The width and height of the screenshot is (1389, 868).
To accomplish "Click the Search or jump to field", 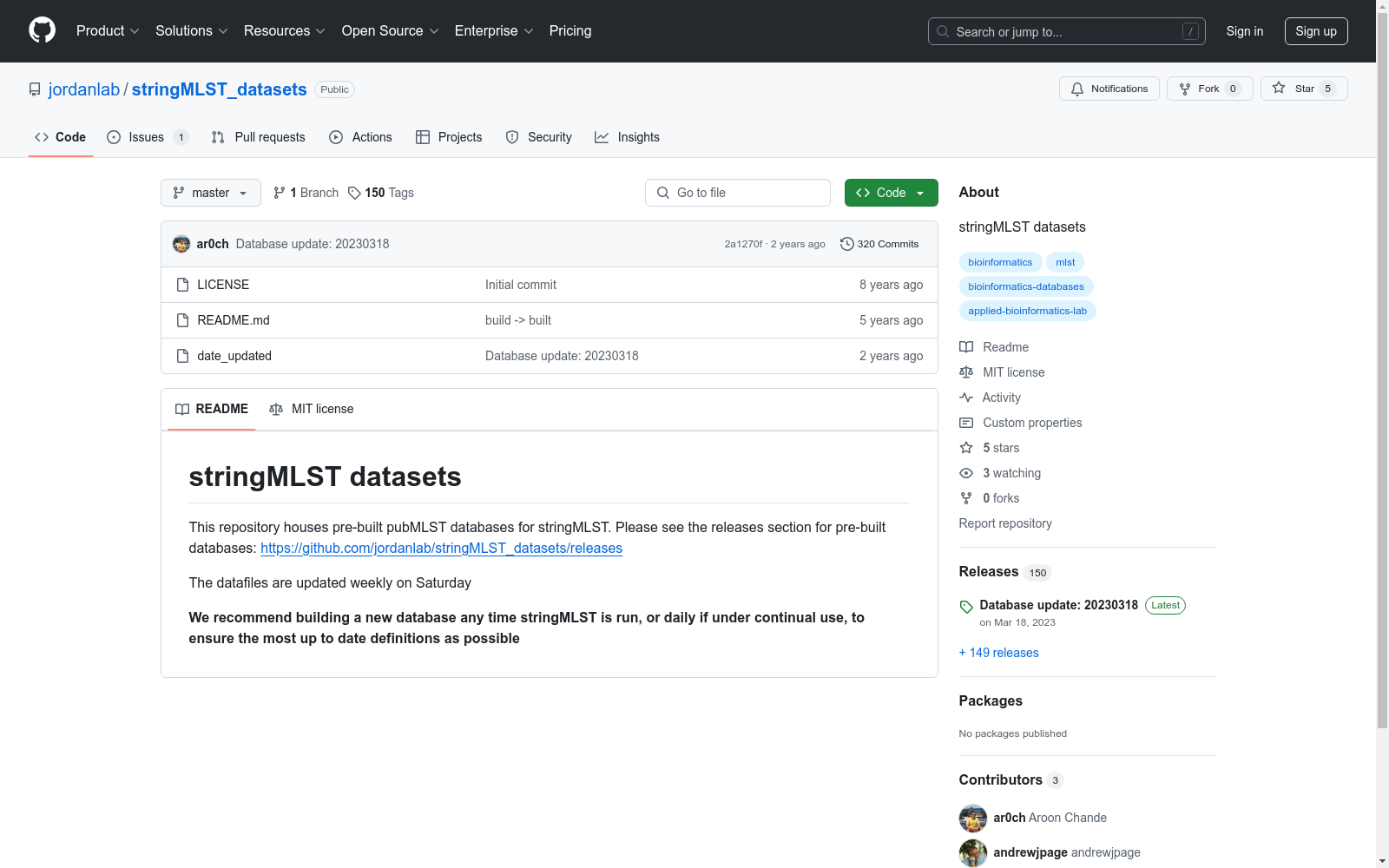I will pyautogui.click(x=1067, y=31).
